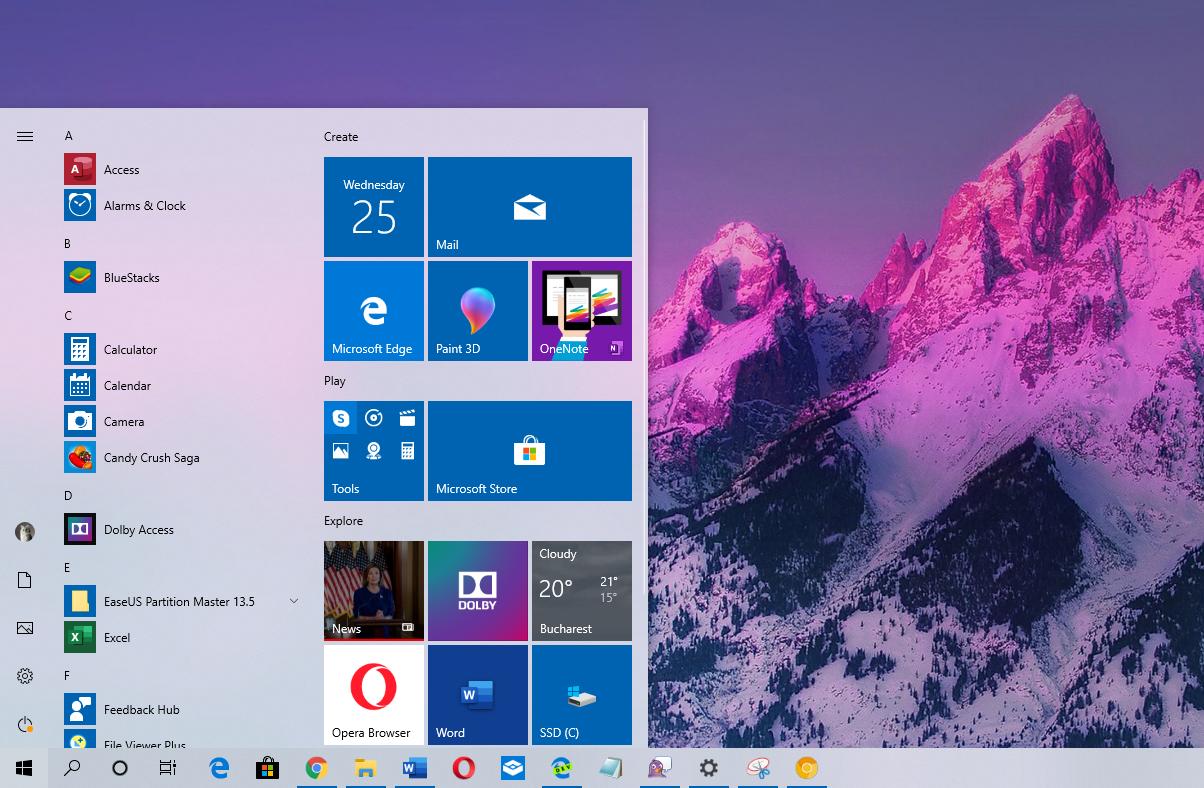Open the gear Settings icon on taskbar

point(708,768)
